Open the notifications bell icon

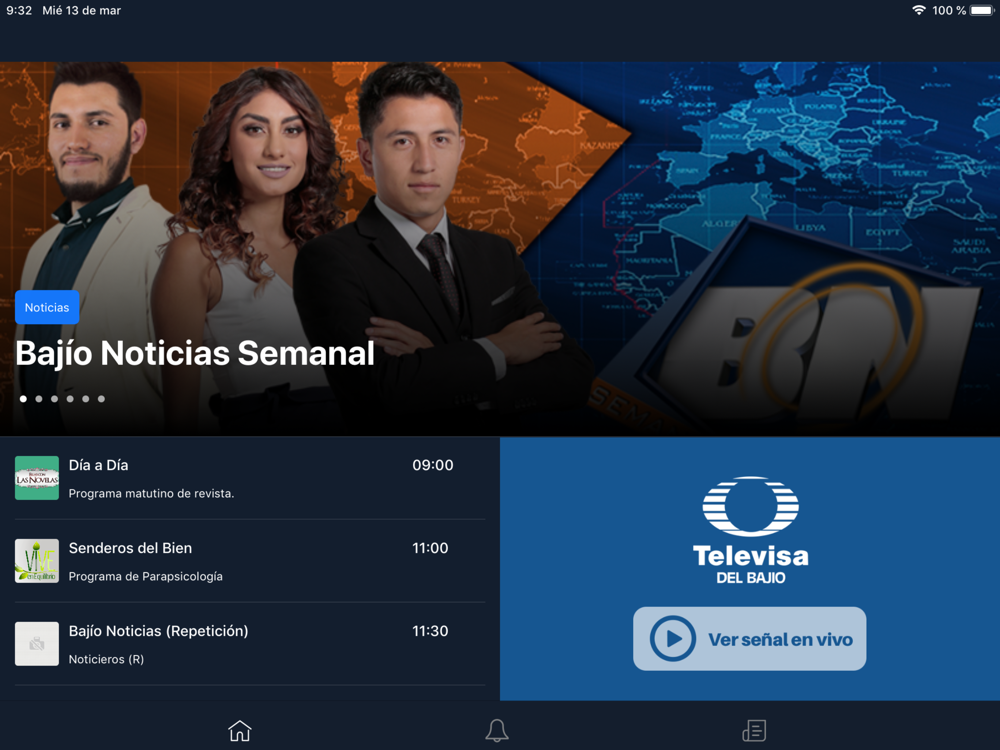(x=497, y=731)
